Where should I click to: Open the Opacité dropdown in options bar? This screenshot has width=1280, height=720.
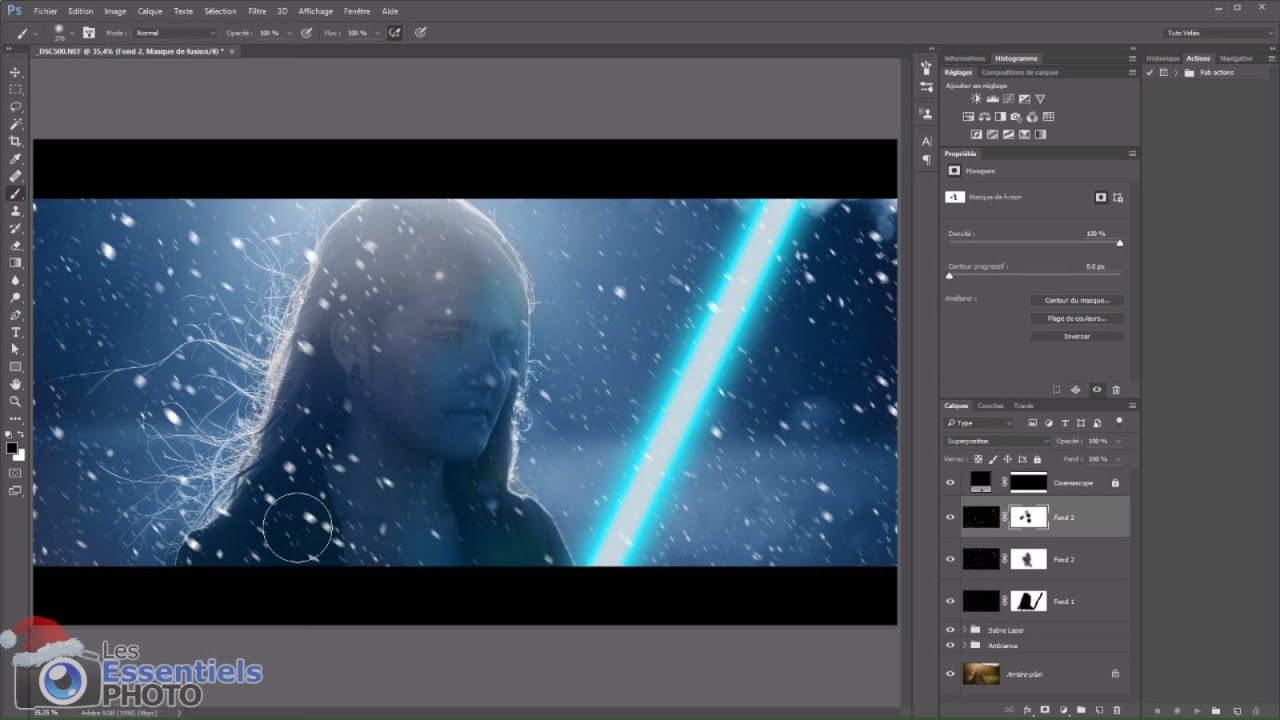(x=289, y=33)
